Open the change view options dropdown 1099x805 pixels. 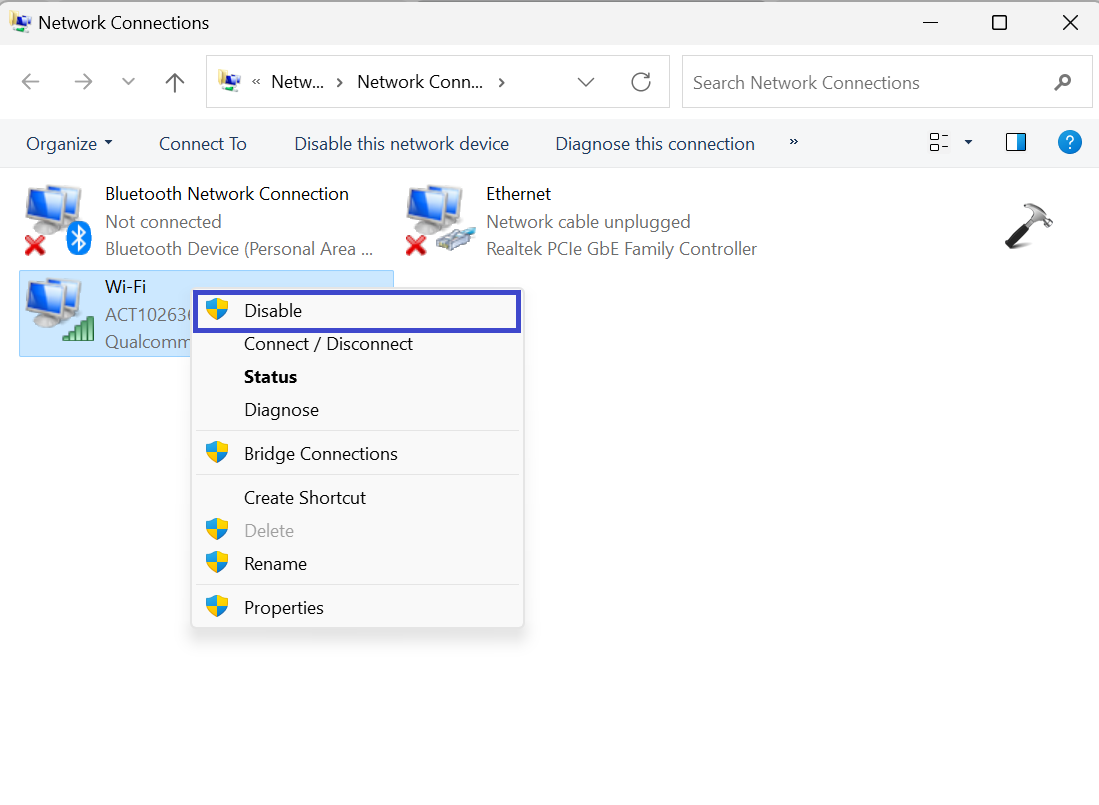pos(968,143)
